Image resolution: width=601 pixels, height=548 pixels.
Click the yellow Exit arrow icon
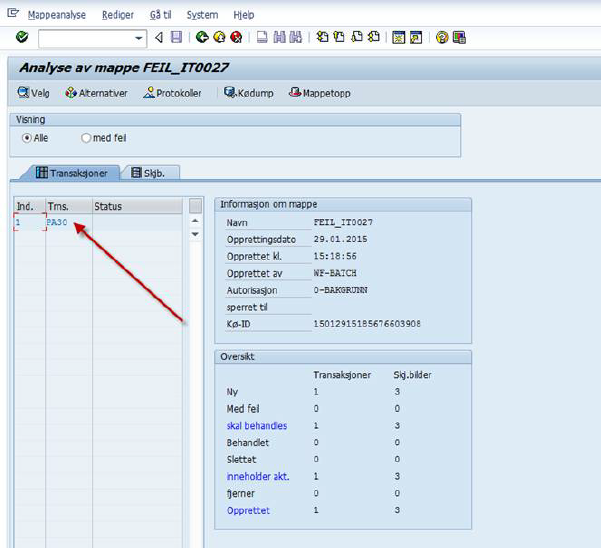[219, 37]
